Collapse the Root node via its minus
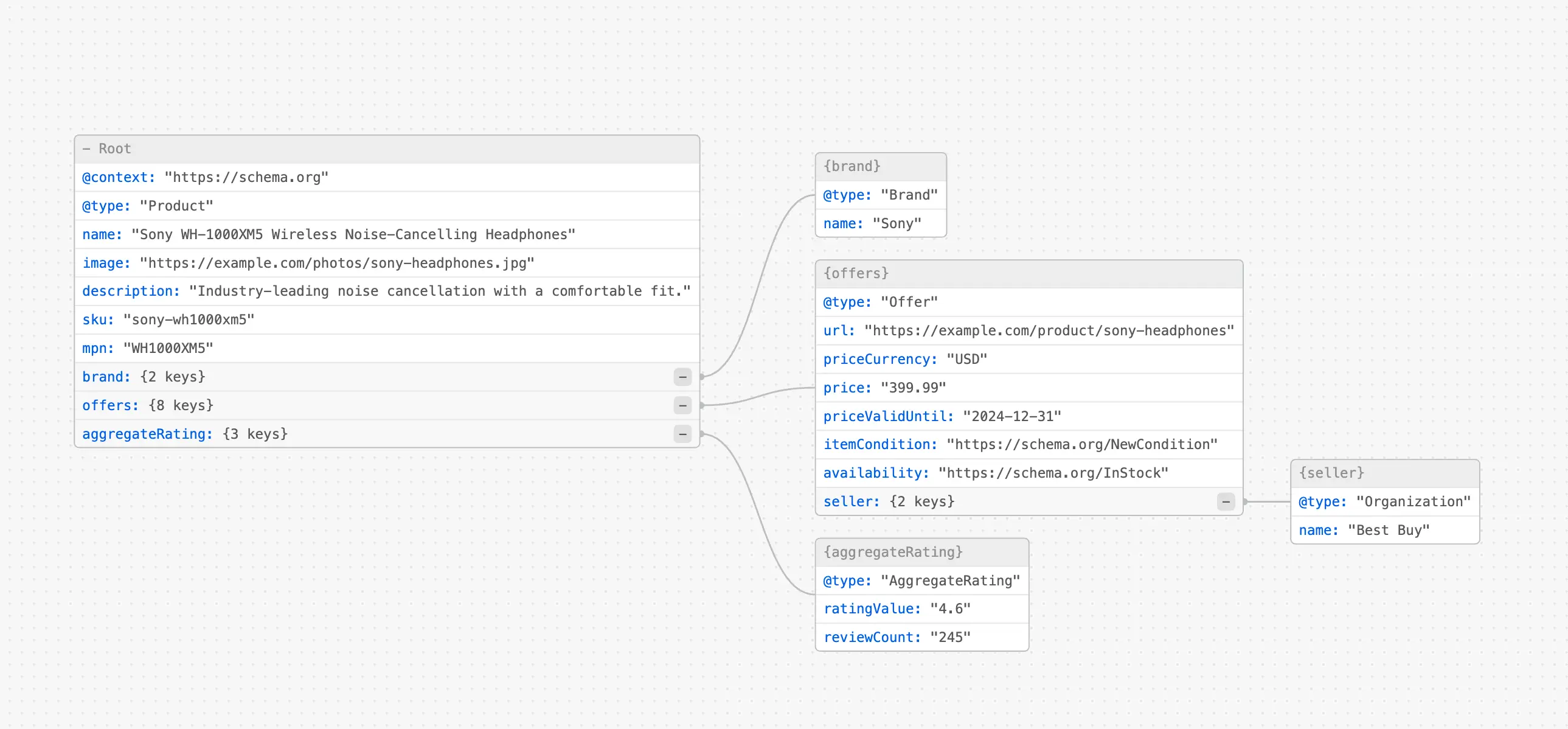The image size is (1568, 729). [x=86, y=149]
